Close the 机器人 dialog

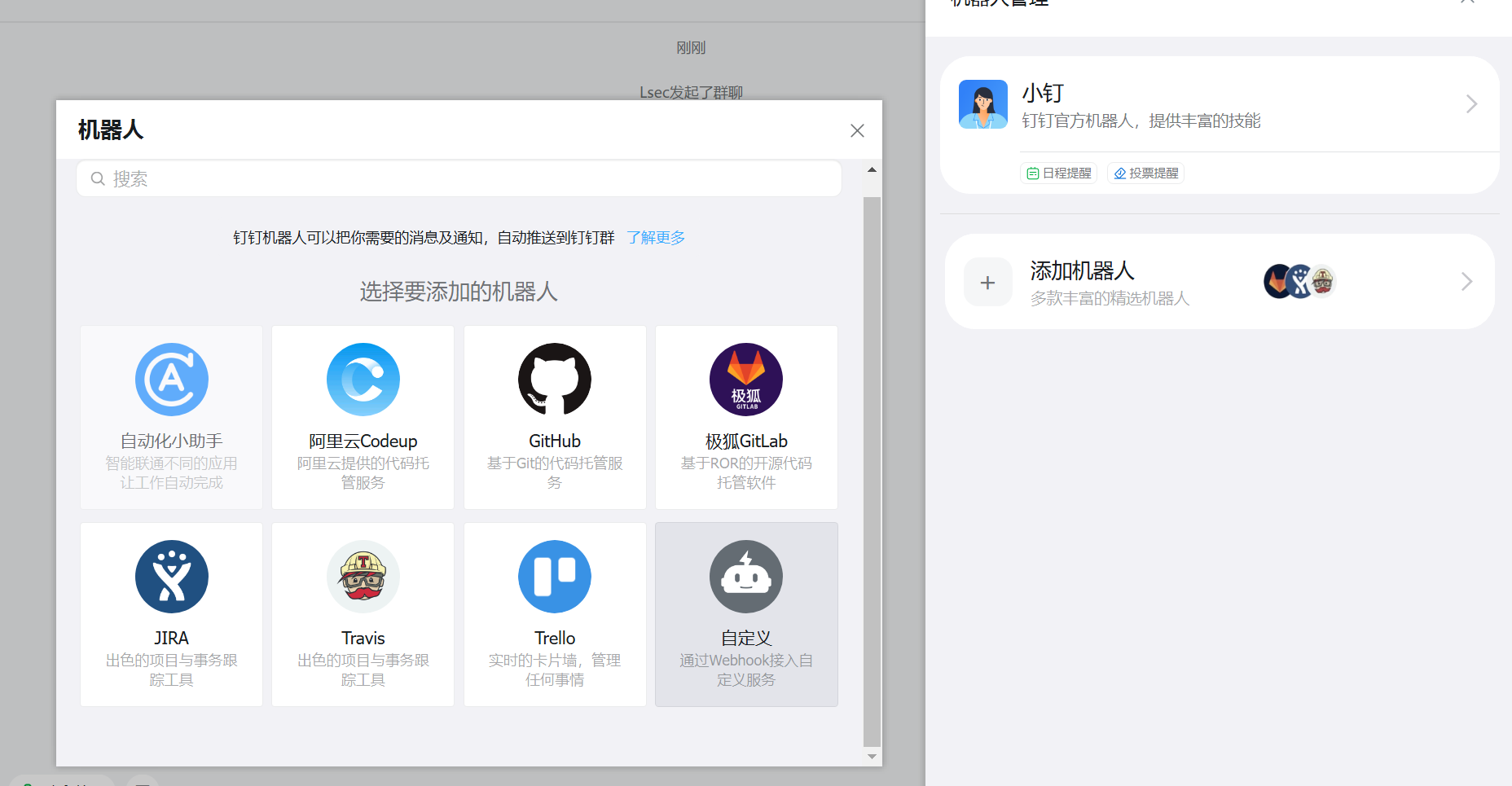tap(857, 131)
